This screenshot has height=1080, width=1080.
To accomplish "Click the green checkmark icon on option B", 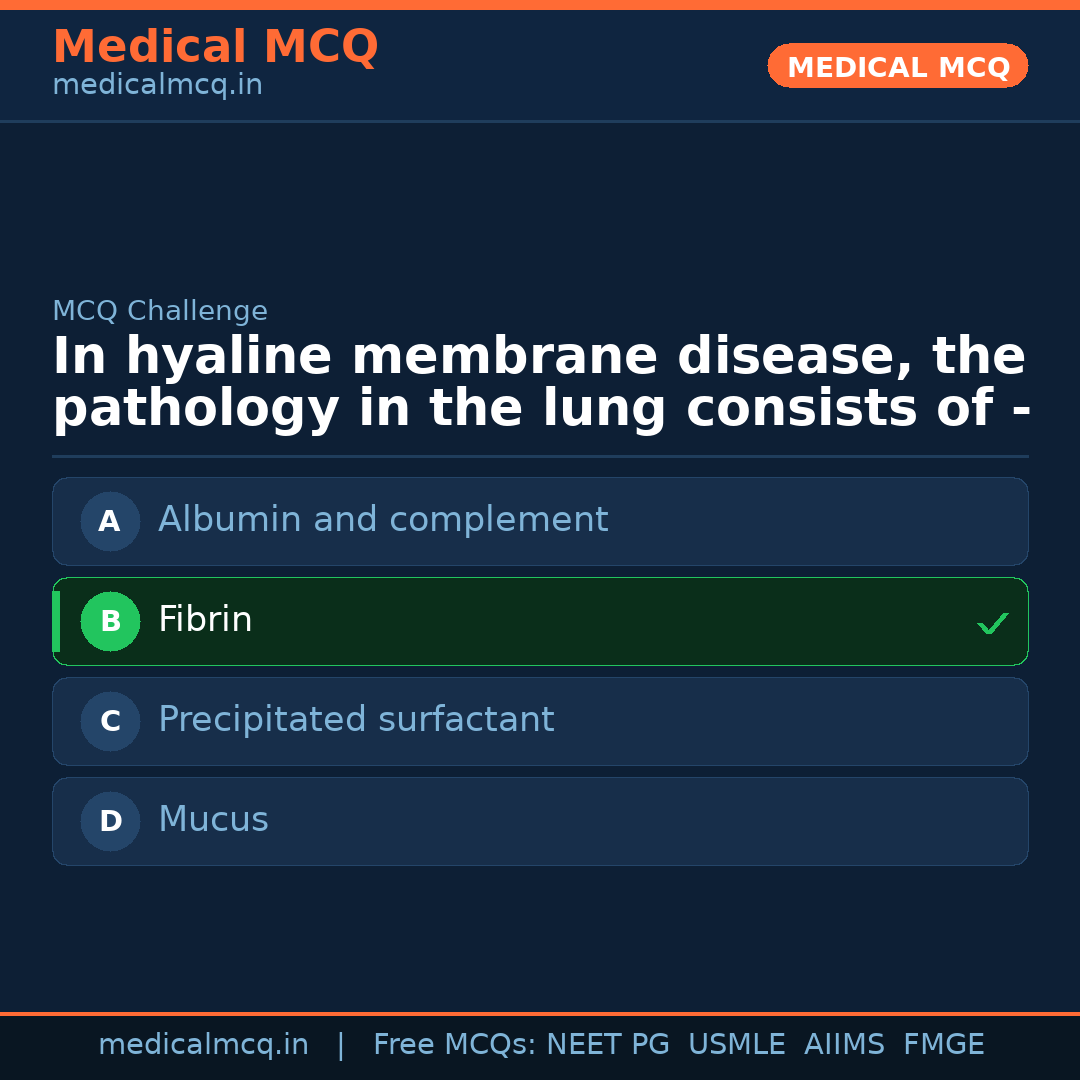I will [993, 623].
